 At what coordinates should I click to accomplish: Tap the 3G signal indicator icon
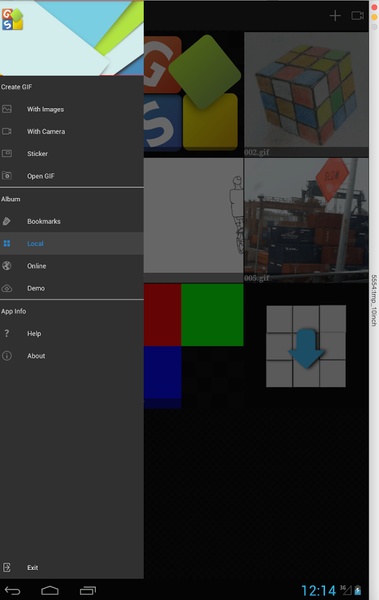coord(346,590)
